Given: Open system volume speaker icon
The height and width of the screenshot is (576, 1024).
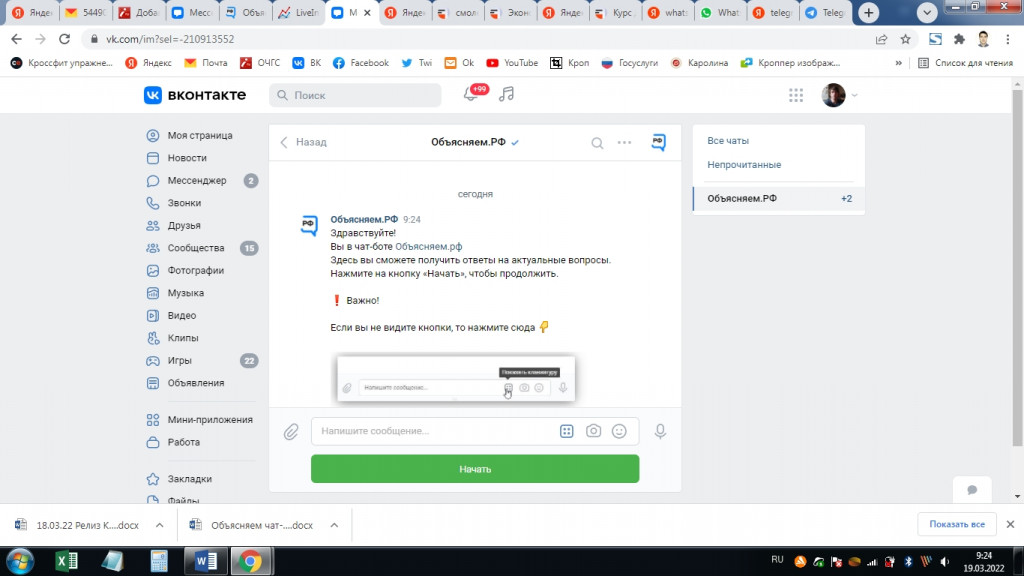Looking at the screenshot, I should click(x=944, y=561).
